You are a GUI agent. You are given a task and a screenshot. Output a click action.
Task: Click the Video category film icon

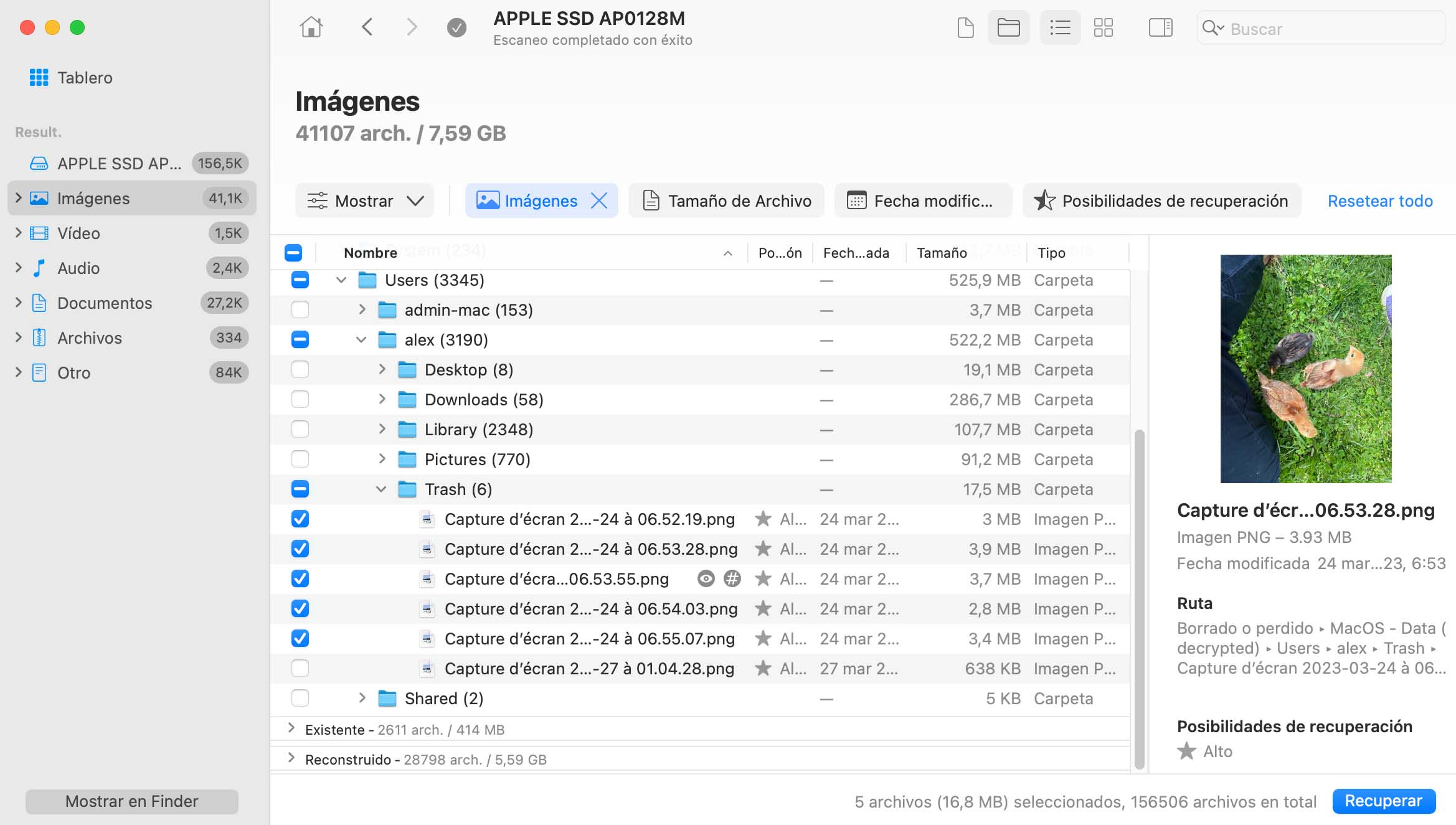pos(39,233)
